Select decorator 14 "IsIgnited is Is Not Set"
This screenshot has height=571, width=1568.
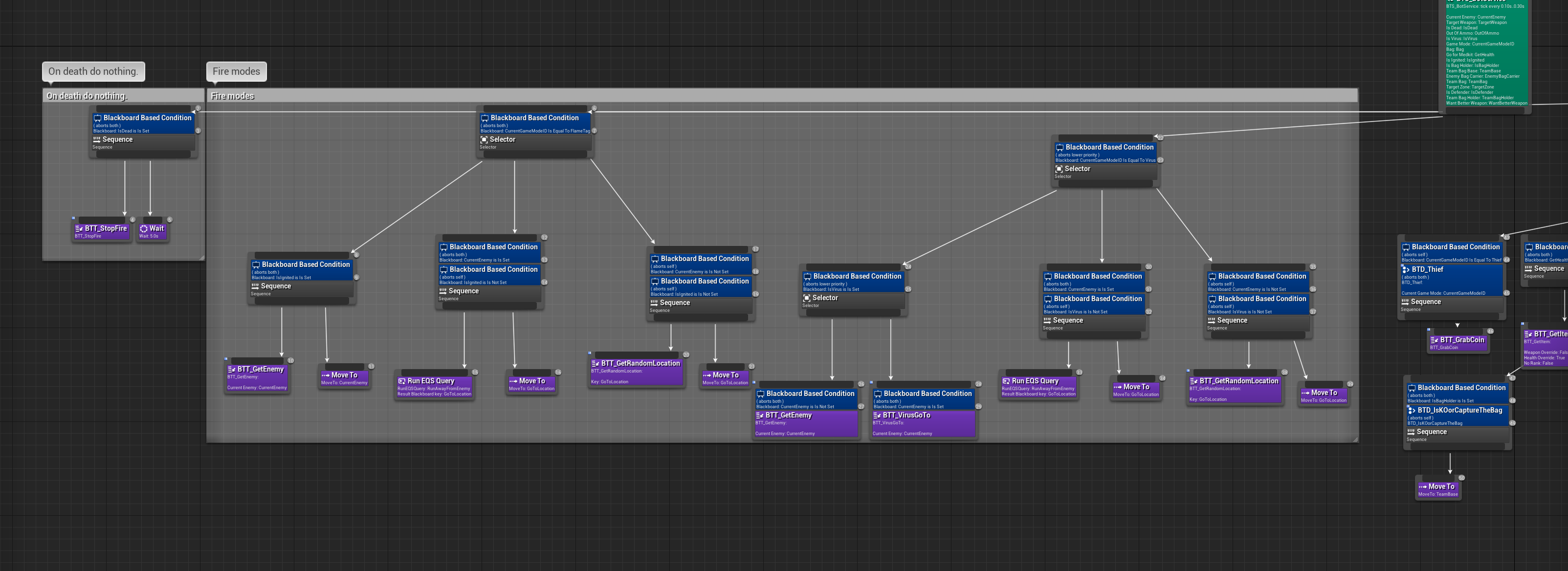point(489,275)
